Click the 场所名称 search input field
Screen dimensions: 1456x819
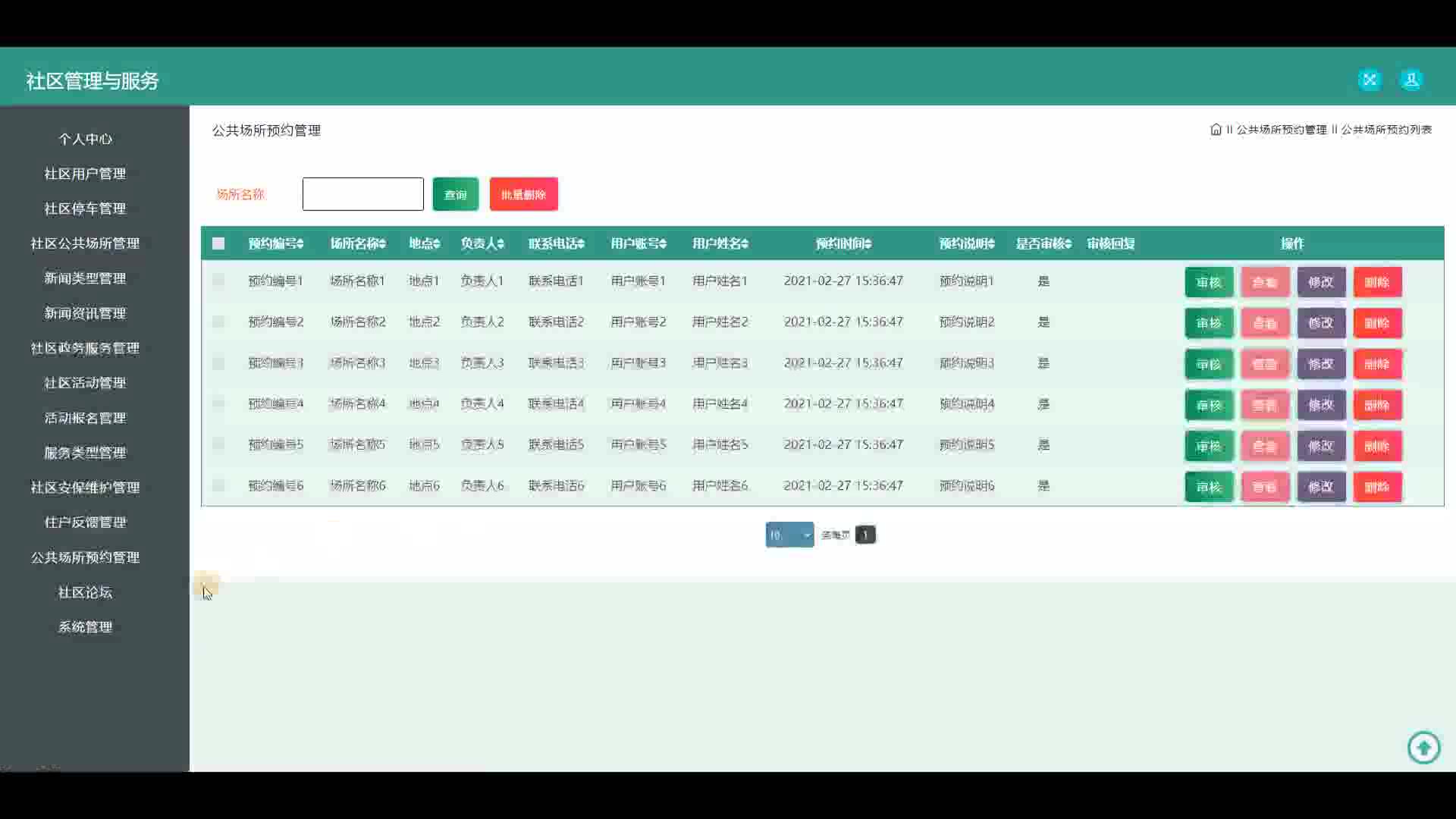[362, 194]
